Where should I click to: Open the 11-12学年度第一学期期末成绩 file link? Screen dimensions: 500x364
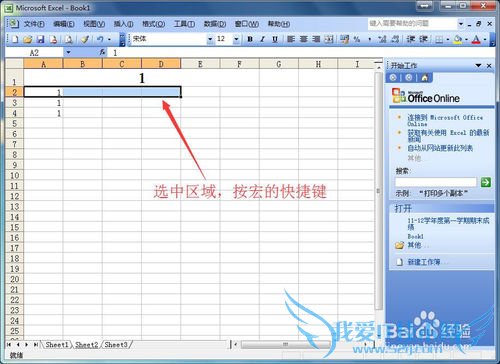click(448, 223)
